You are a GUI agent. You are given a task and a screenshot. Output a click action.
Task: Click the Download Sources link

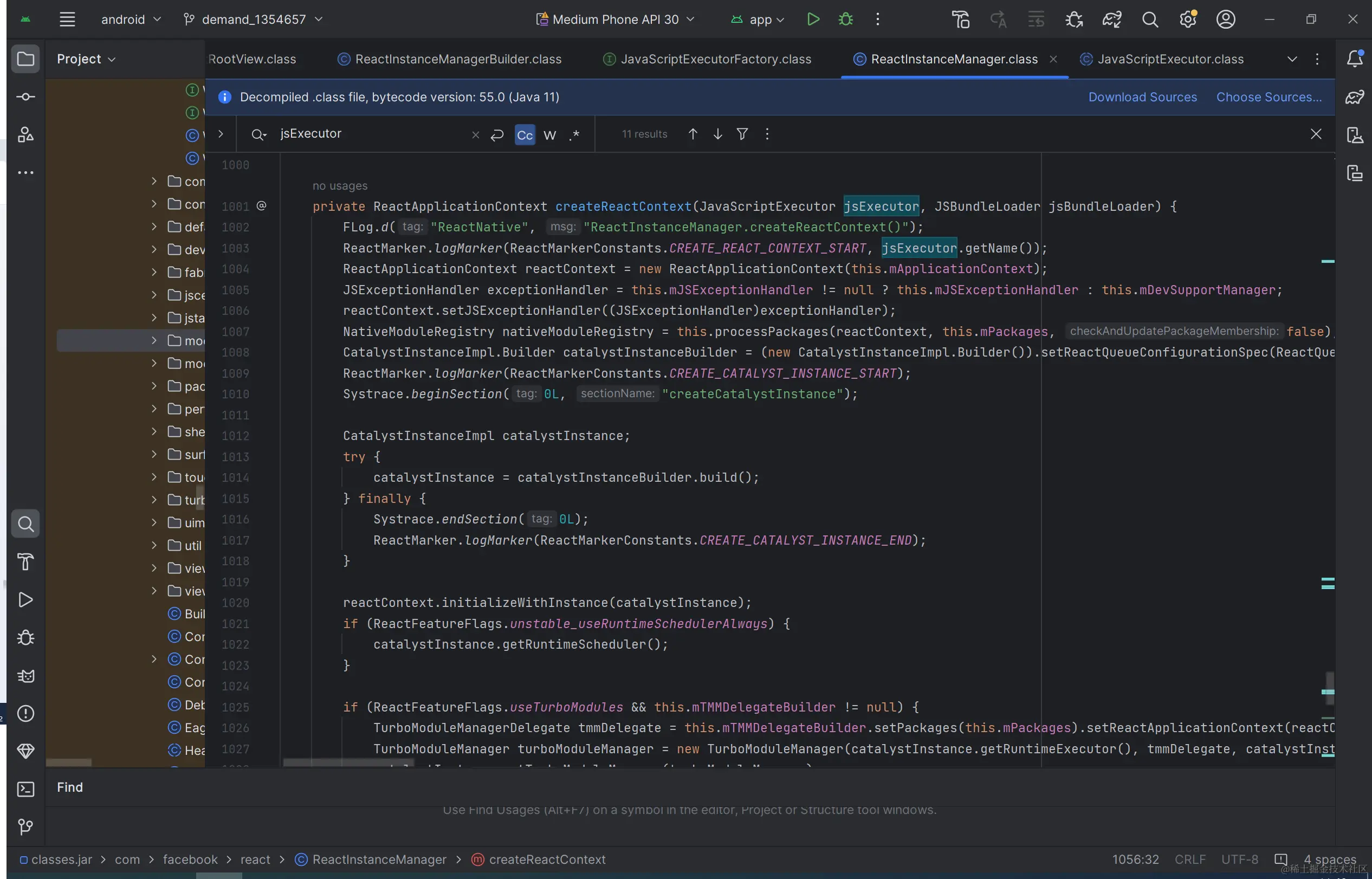[1142, 97]
